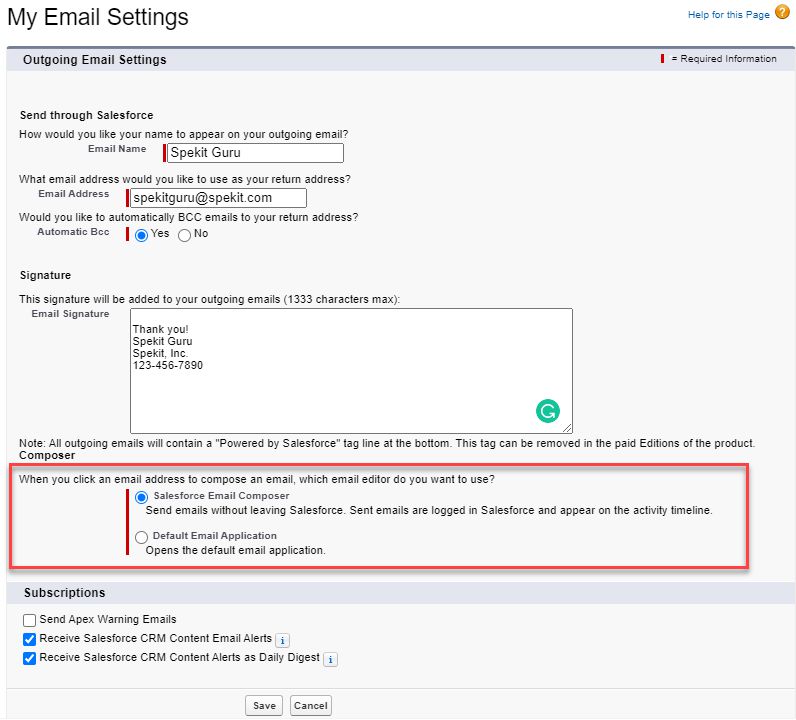Click the signature box resize handle
This screenshot has height=720, width=796.
pos(568,429)
